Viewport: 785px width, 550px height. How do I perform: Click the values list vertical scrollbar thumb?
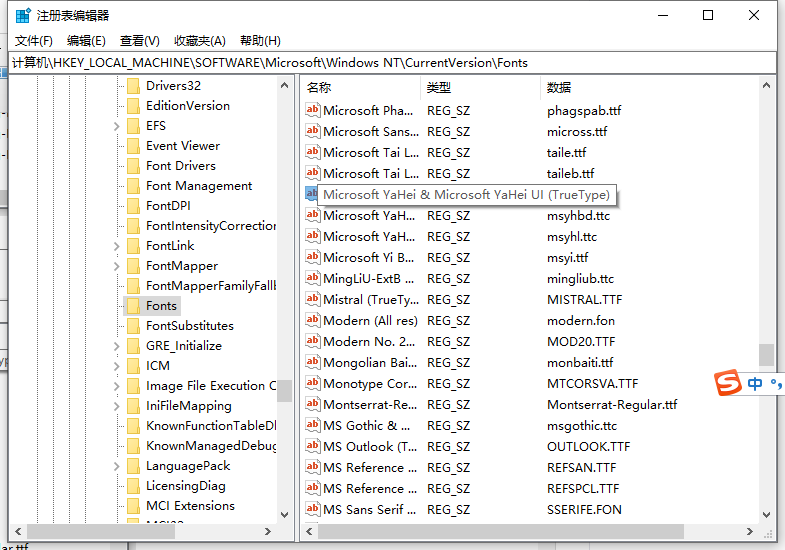point(766,355)
